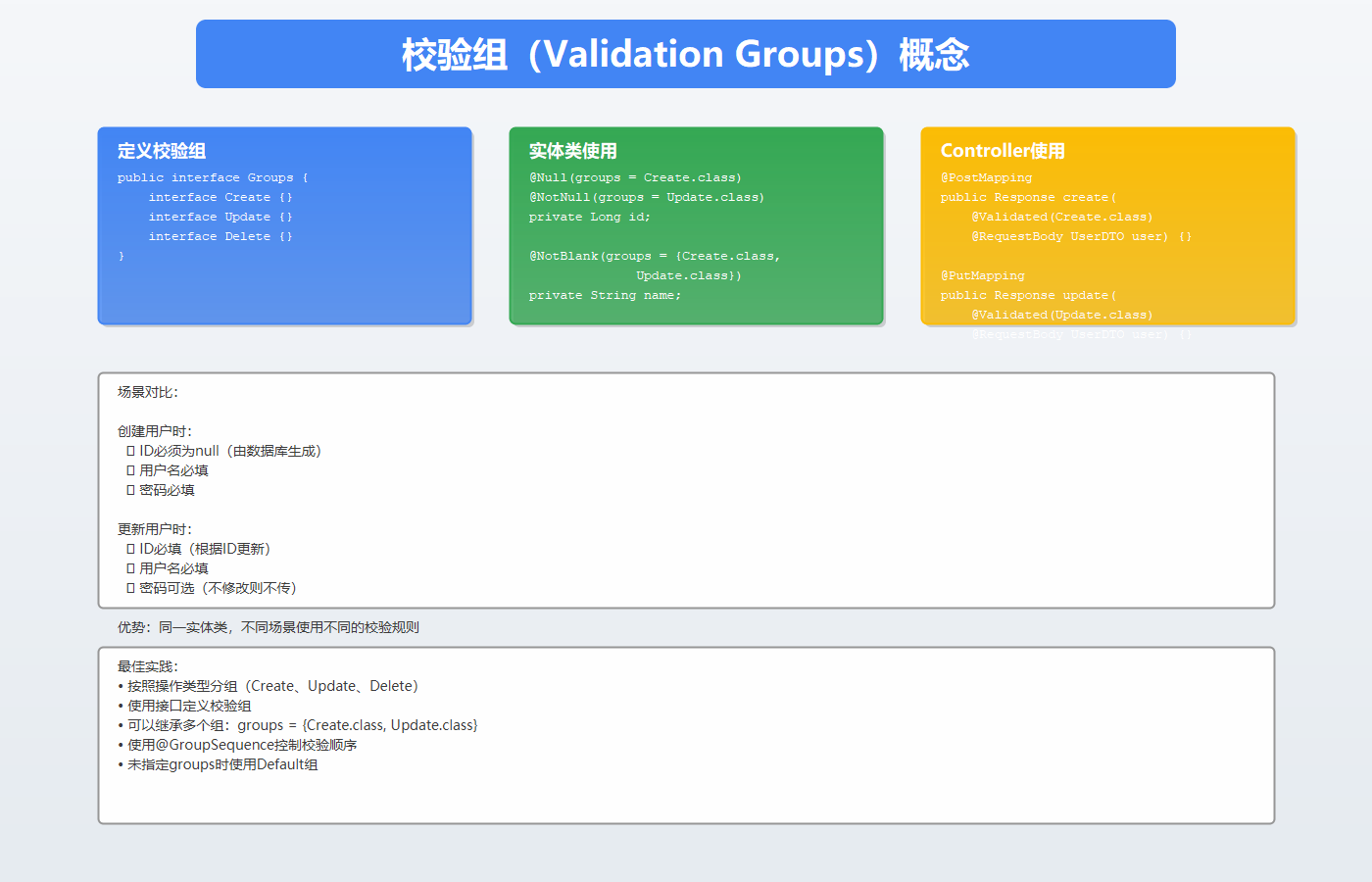This screenshot has width=1372, height=882.
Task: Click the 最佳实践 heading
Action: (x=148, y=666)
